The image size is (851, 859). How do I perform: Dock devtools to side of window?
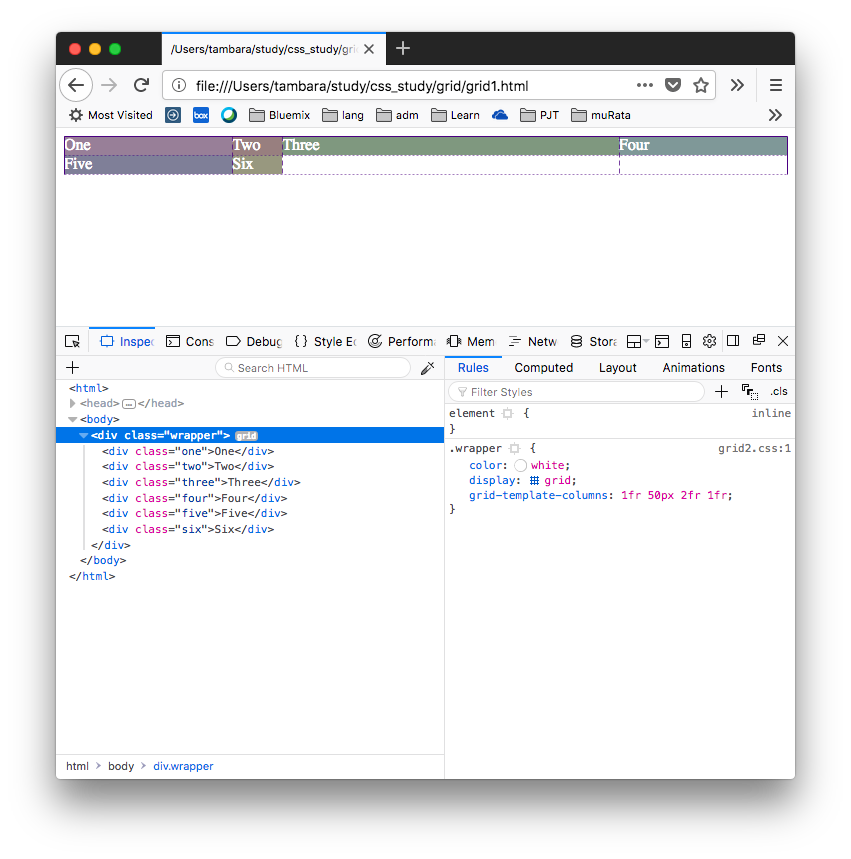point(733,341)
